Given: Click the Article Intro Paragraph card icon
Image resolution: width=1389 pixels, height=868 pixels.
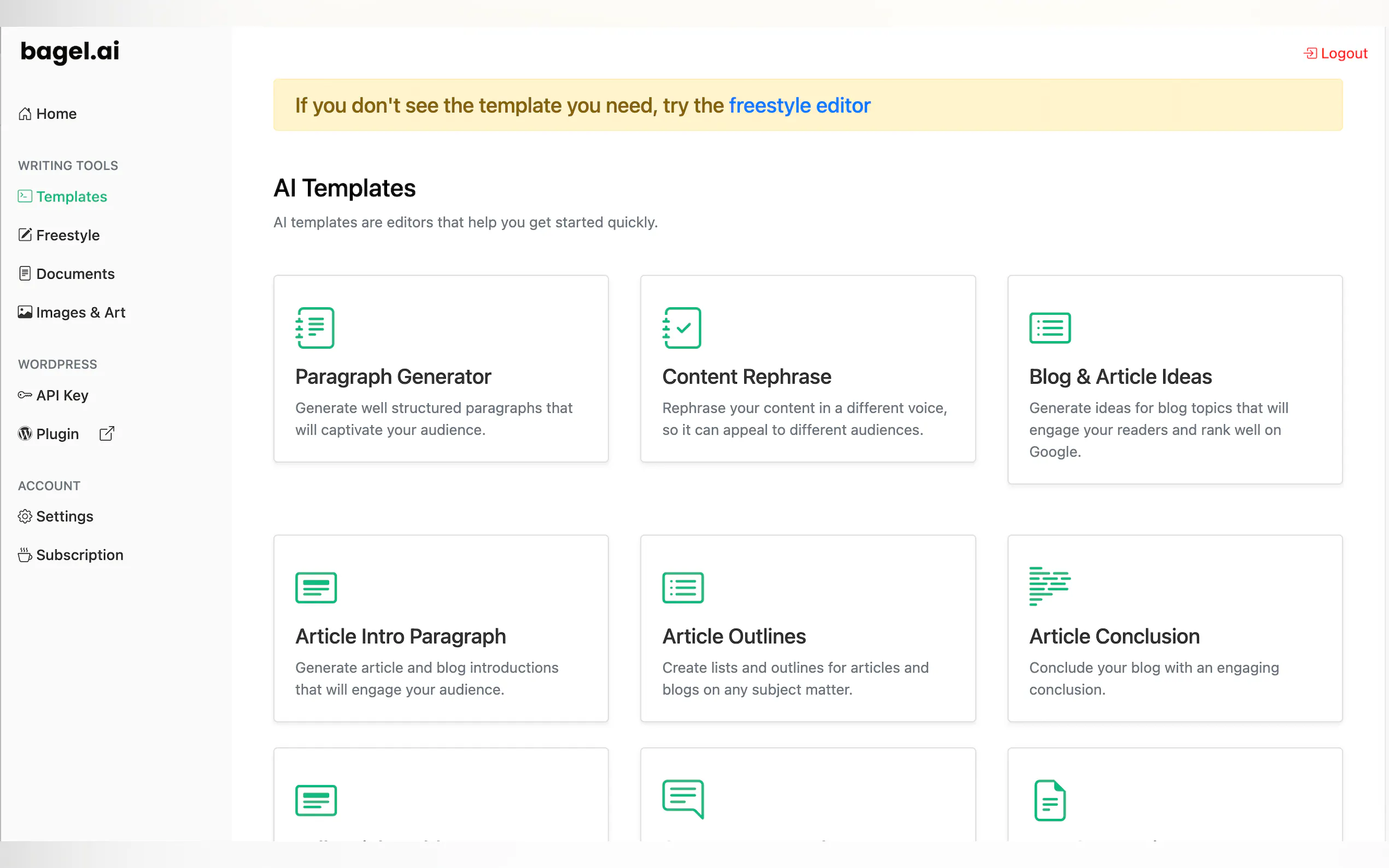Looking at the screenshot, I should (x=316, y=587).
